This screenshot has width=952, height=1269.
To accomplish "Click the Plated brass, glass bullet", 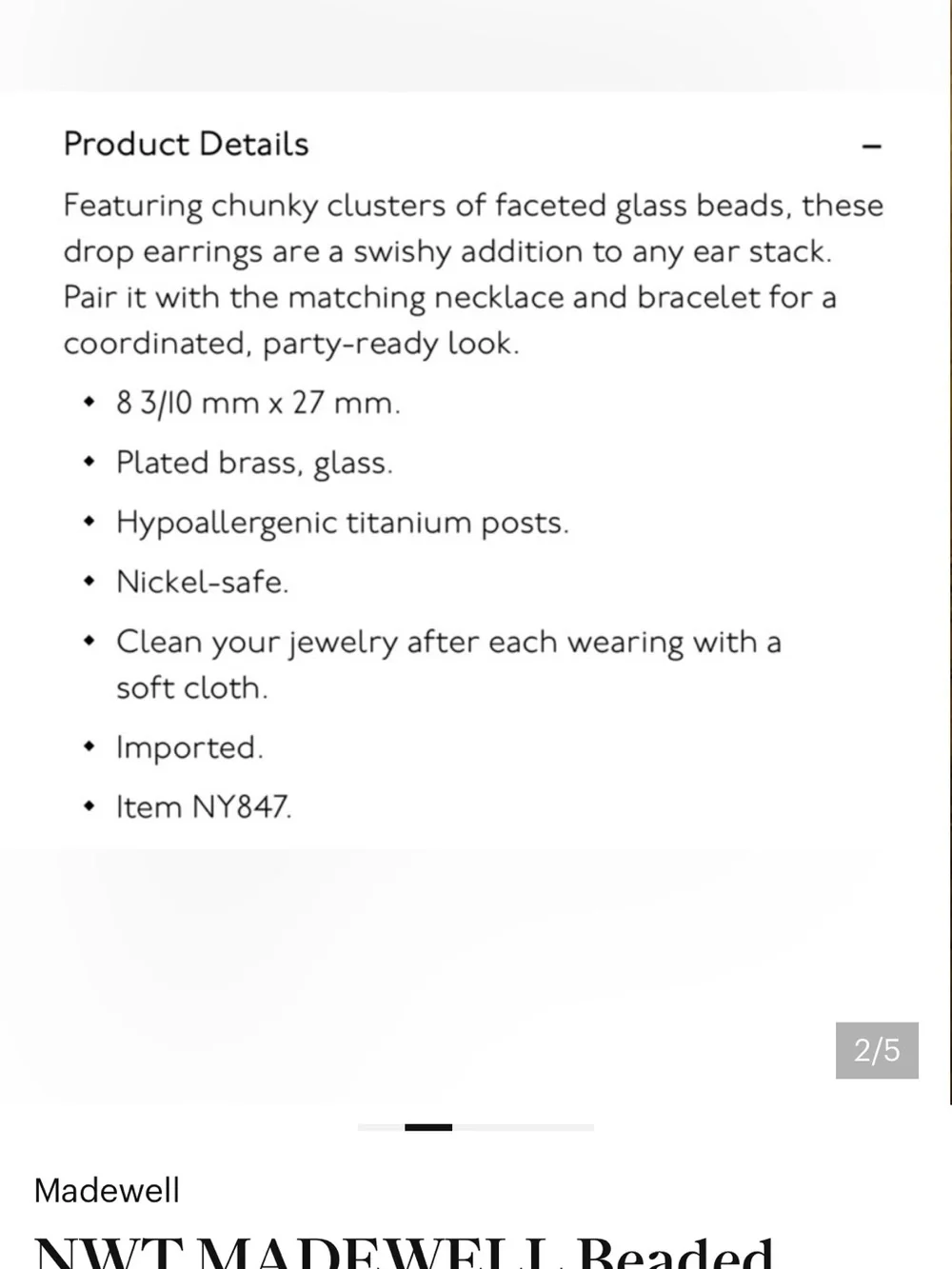I will coord(254,463).
